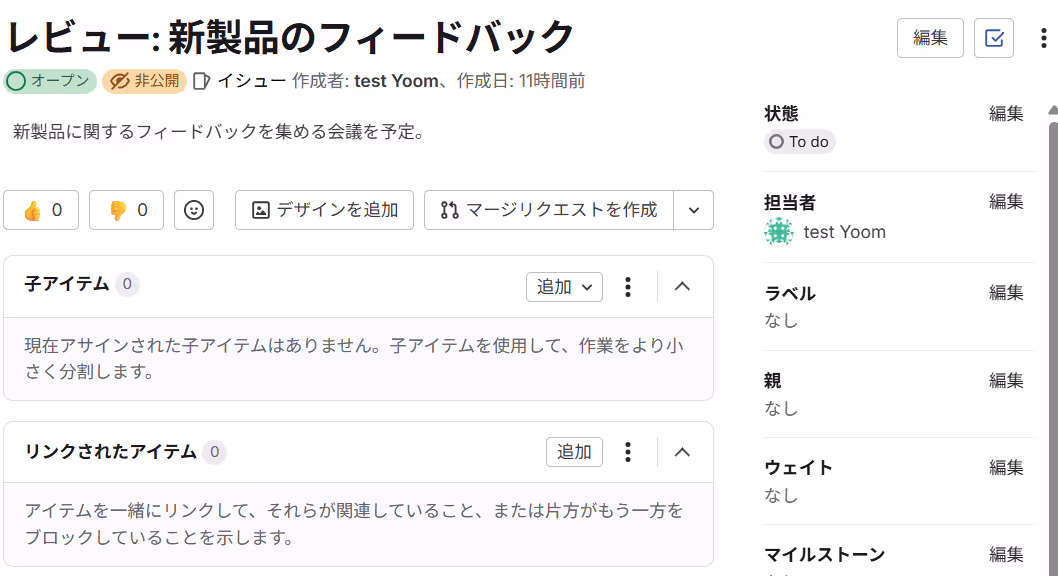Screen dimensions: 1058x576
Task: Click the thumbs up reaction button
Action: 41,210
